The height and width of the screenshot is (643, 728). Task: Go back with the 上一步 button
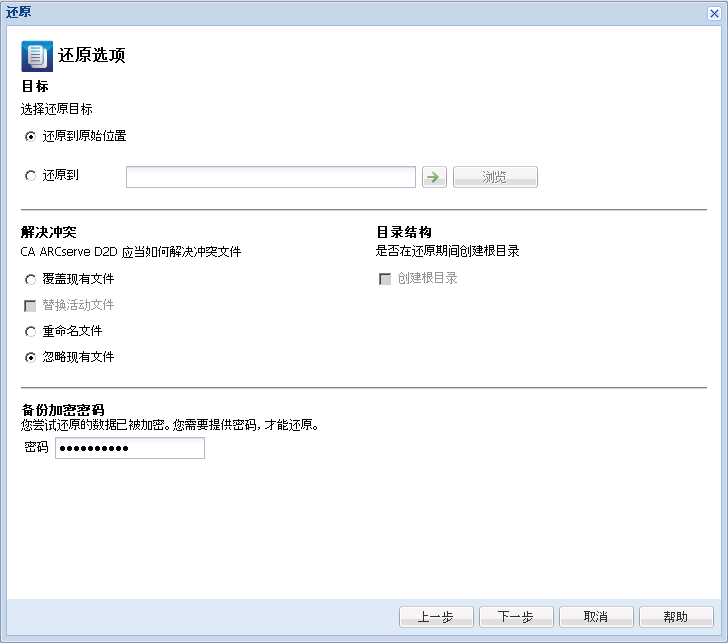click(x=436, y=616)
